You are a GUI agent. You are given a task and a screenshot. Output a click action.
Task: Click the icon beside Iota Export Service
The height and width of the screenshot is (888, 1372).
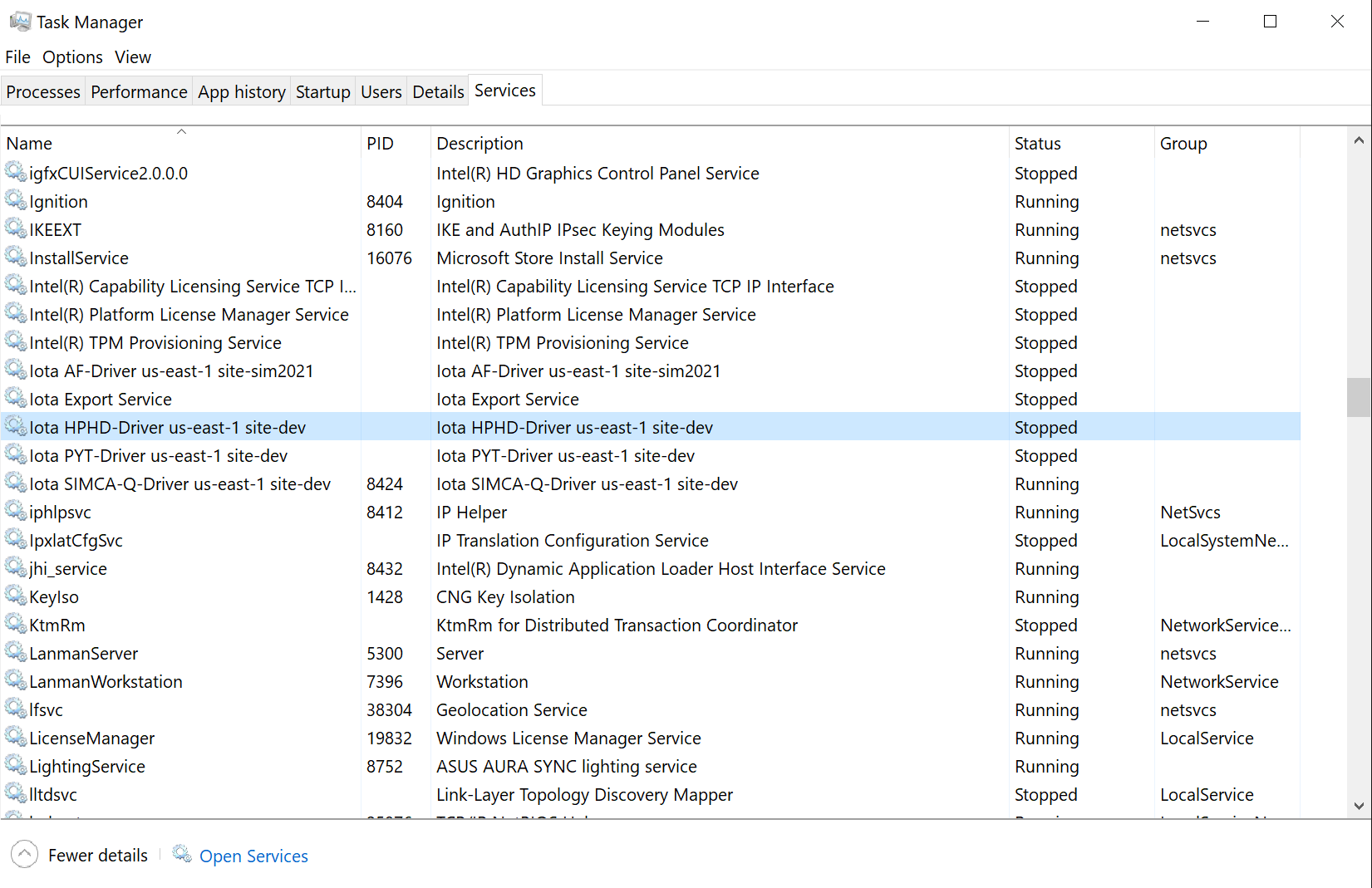(16, 398)
